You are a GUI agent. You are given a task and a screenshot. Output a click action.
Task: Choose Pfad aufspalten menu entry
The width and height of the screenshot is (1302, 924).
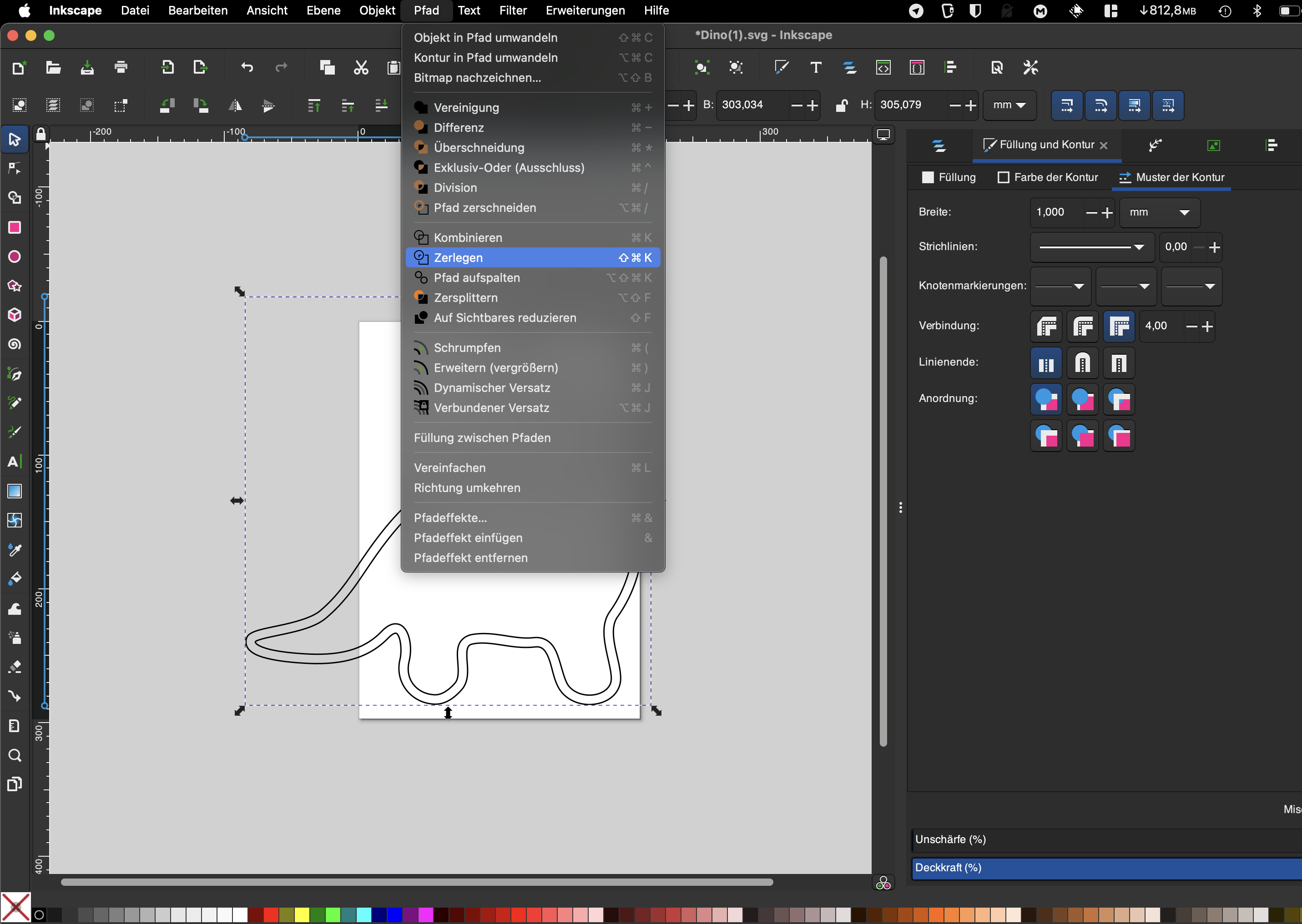click(x=533, y=278)
